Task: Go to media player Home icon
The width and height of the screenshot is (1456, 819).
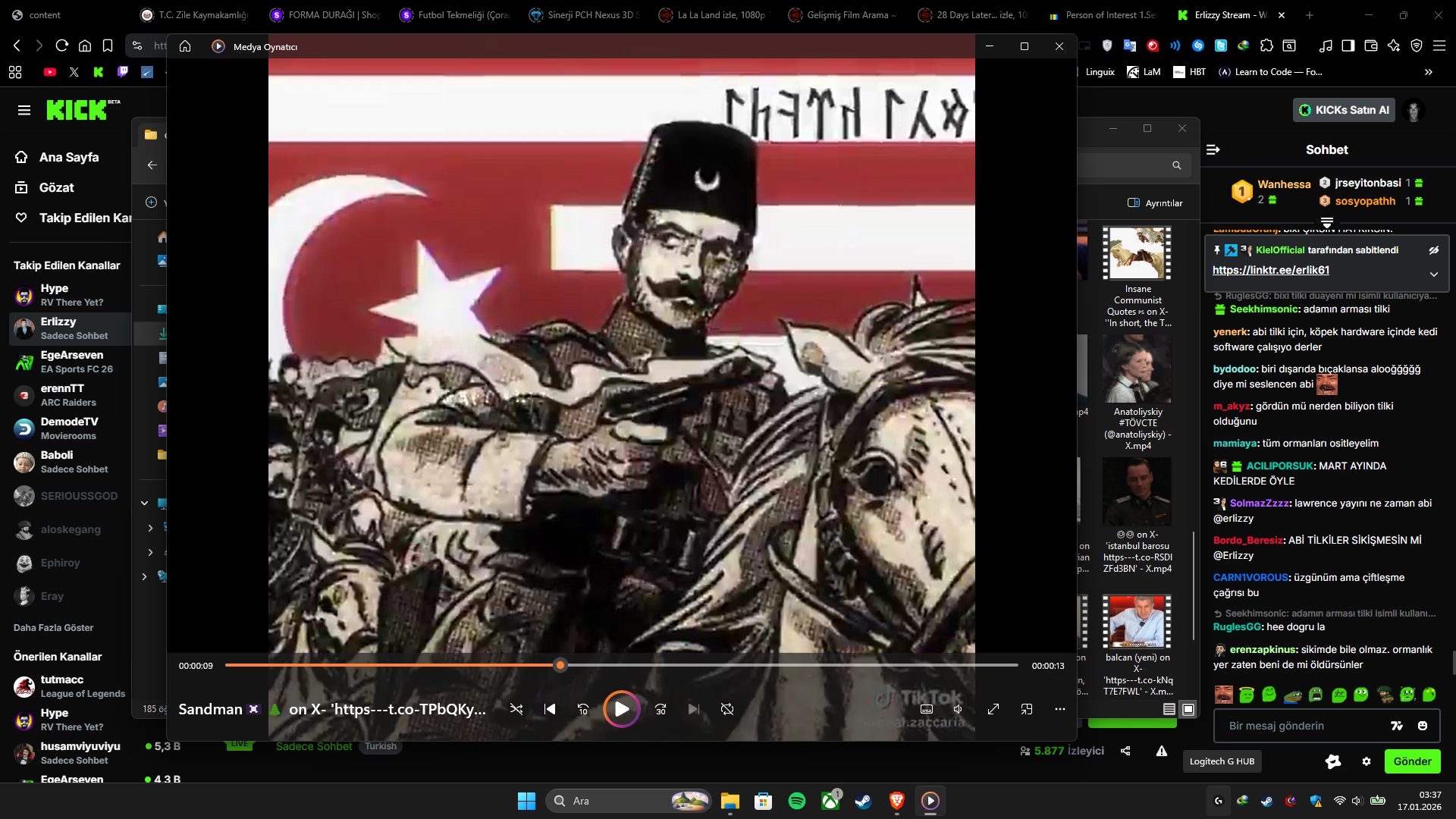Action: click(185, 46)
